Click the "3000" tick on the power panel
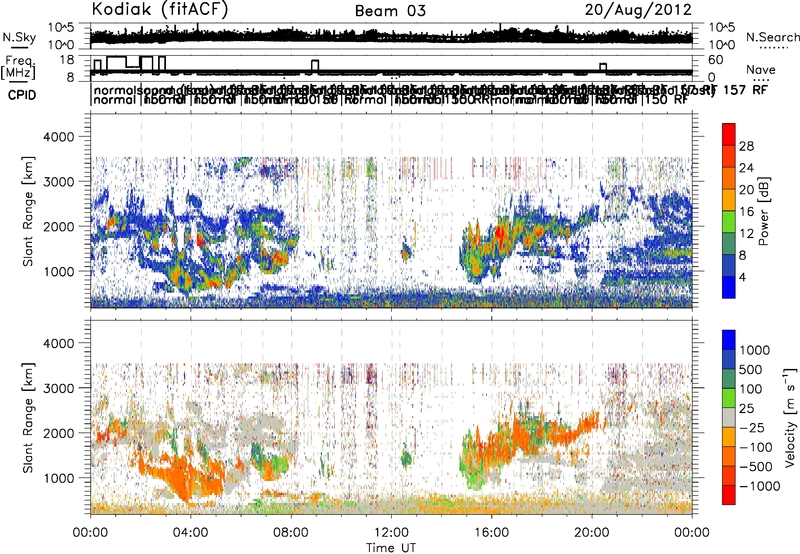800x554 pixels. pyautogui.click(x=59, y=182)
